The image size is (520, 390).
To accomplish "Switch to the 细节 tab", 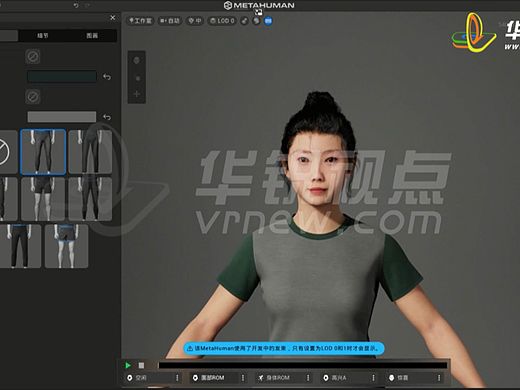I will tap(43, 35).
